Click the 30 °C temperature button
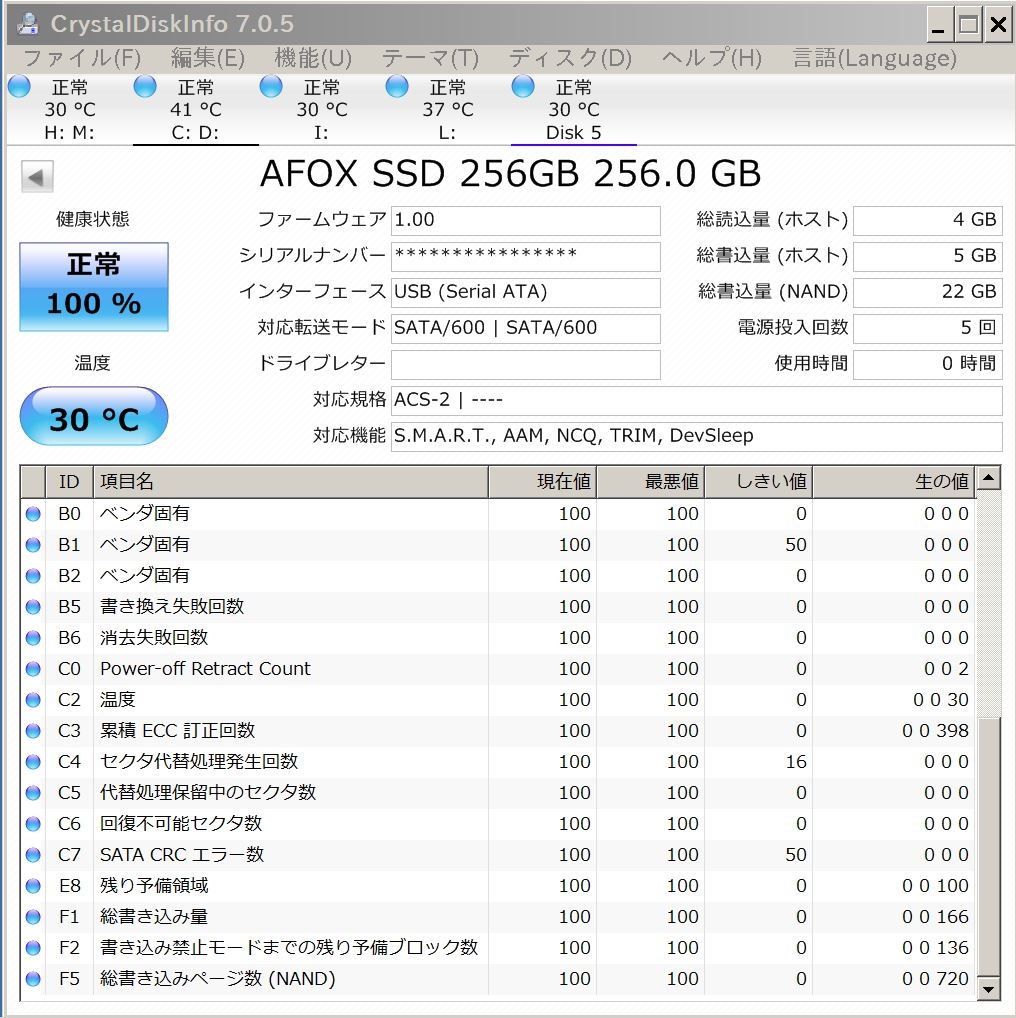The width and height of the screenshot is (1016, 1018). (94, 416)
